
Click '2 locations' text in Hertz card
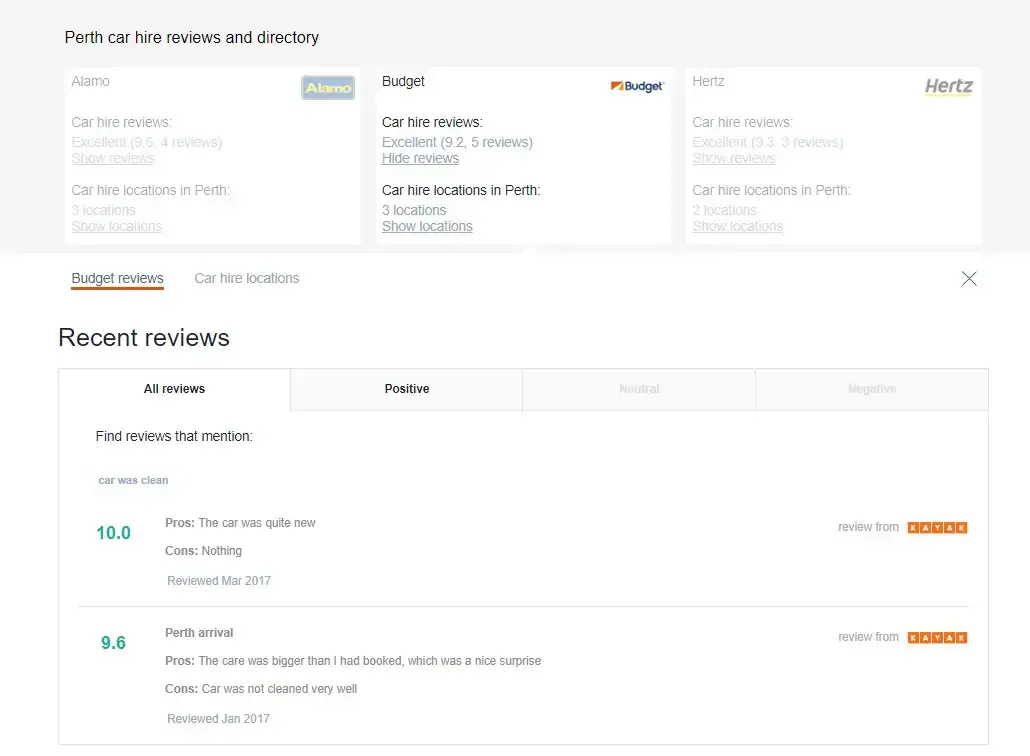725,210
